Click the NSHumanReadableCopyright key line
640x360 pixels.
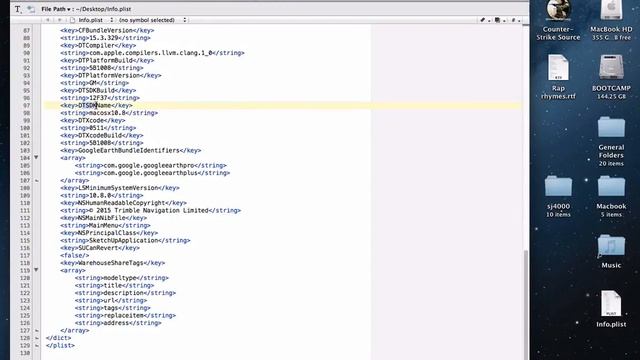tap(123, 203)
